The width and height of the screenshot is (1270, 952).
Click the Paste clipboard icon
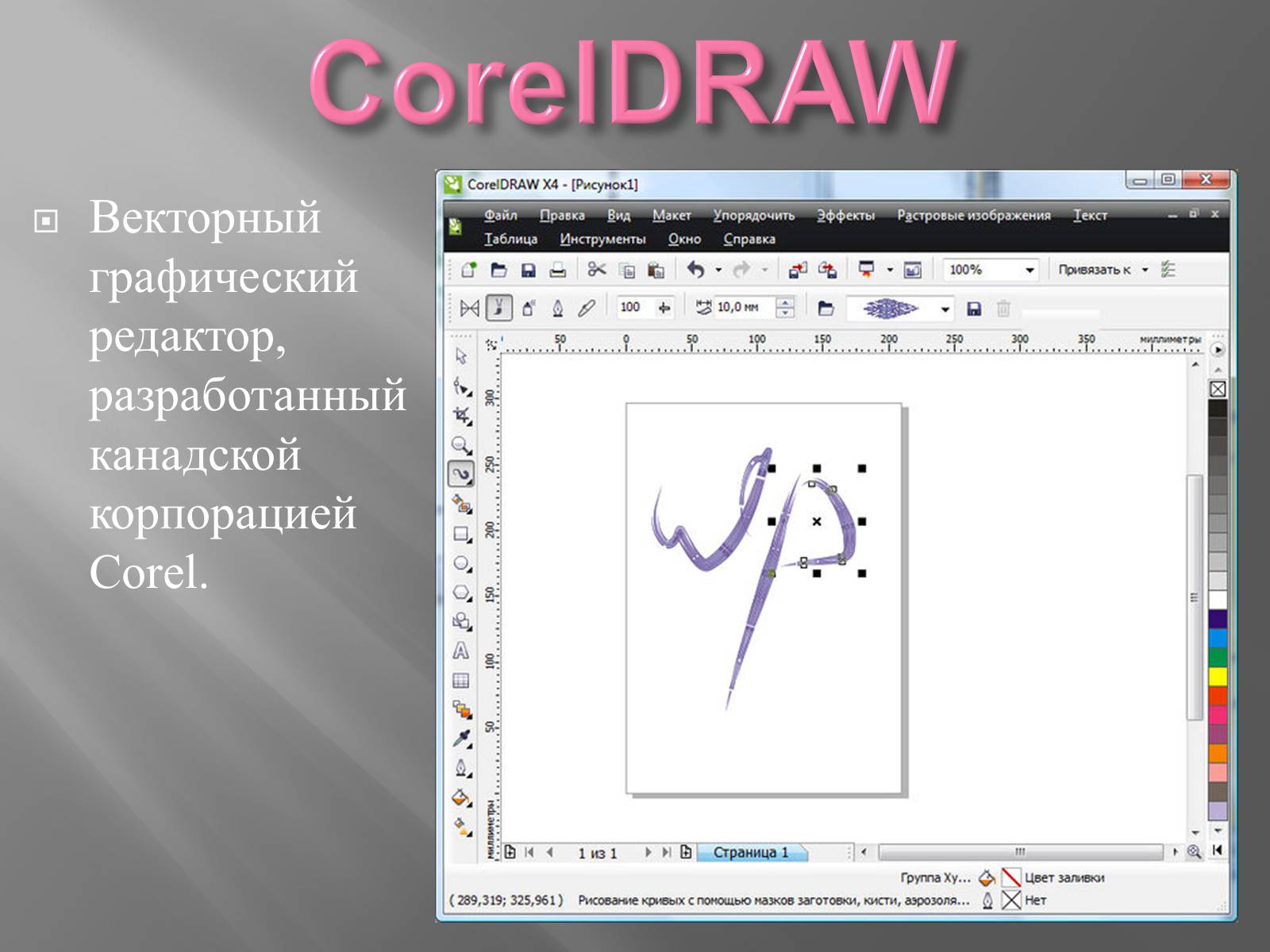point(656,271)
